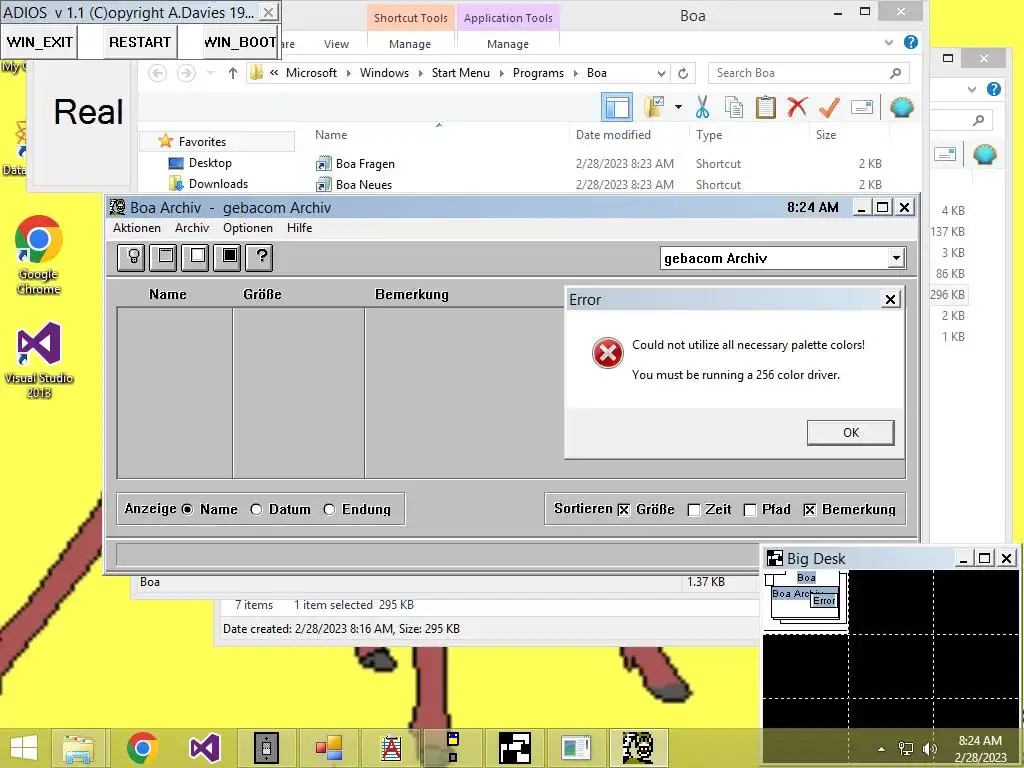This screenshot has height=768, width=1024.
Task: Expand the ribbon chevron in the background Explorer window
Action: click(972, 89)
